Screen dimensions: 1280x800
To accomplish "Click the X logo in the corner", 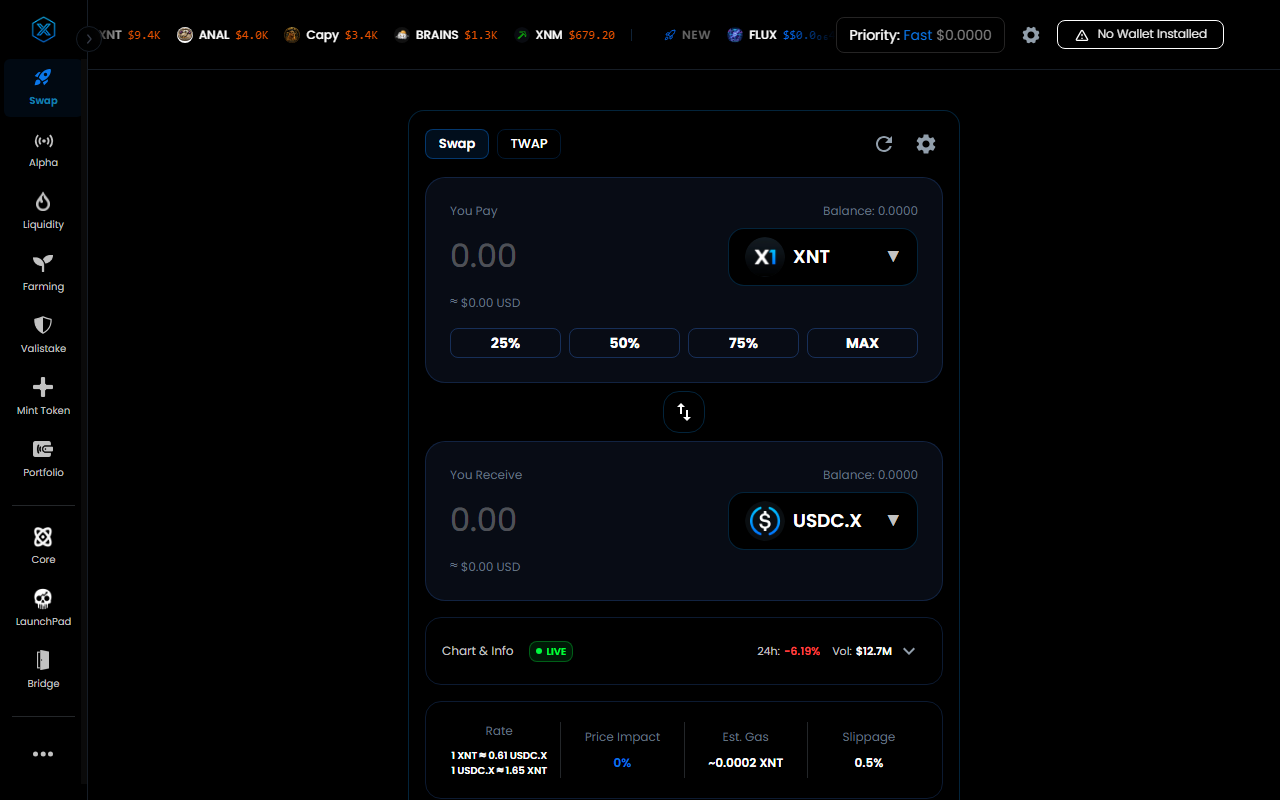I will coord(43,30).
